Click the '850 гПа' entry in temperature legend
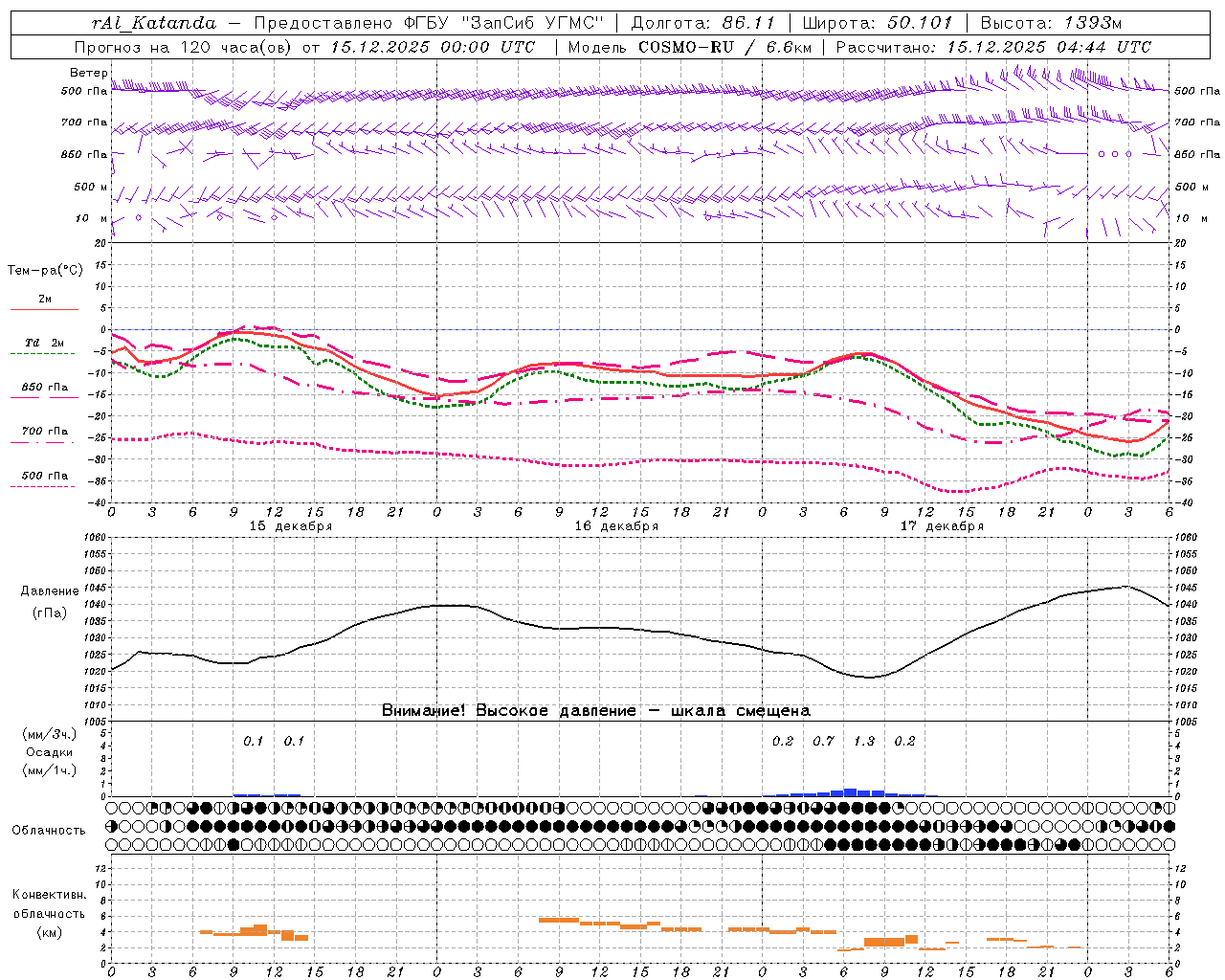The height and width of the screenshot is (980, 1225). pyautogui.click(x=45, y=388)
